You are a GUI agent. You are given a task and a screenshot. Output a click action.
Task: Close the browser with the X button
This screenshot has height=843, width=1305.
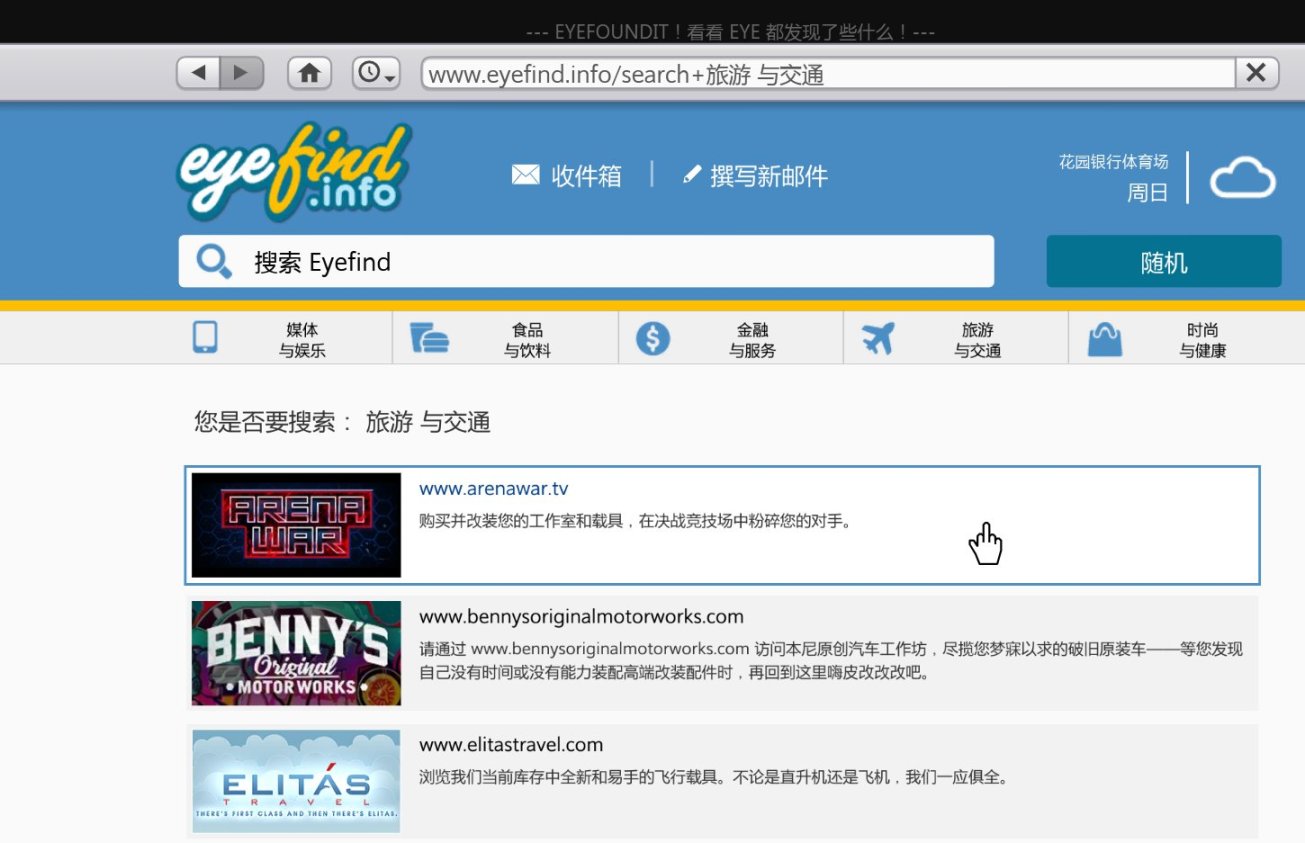[x=1257, y=73]
